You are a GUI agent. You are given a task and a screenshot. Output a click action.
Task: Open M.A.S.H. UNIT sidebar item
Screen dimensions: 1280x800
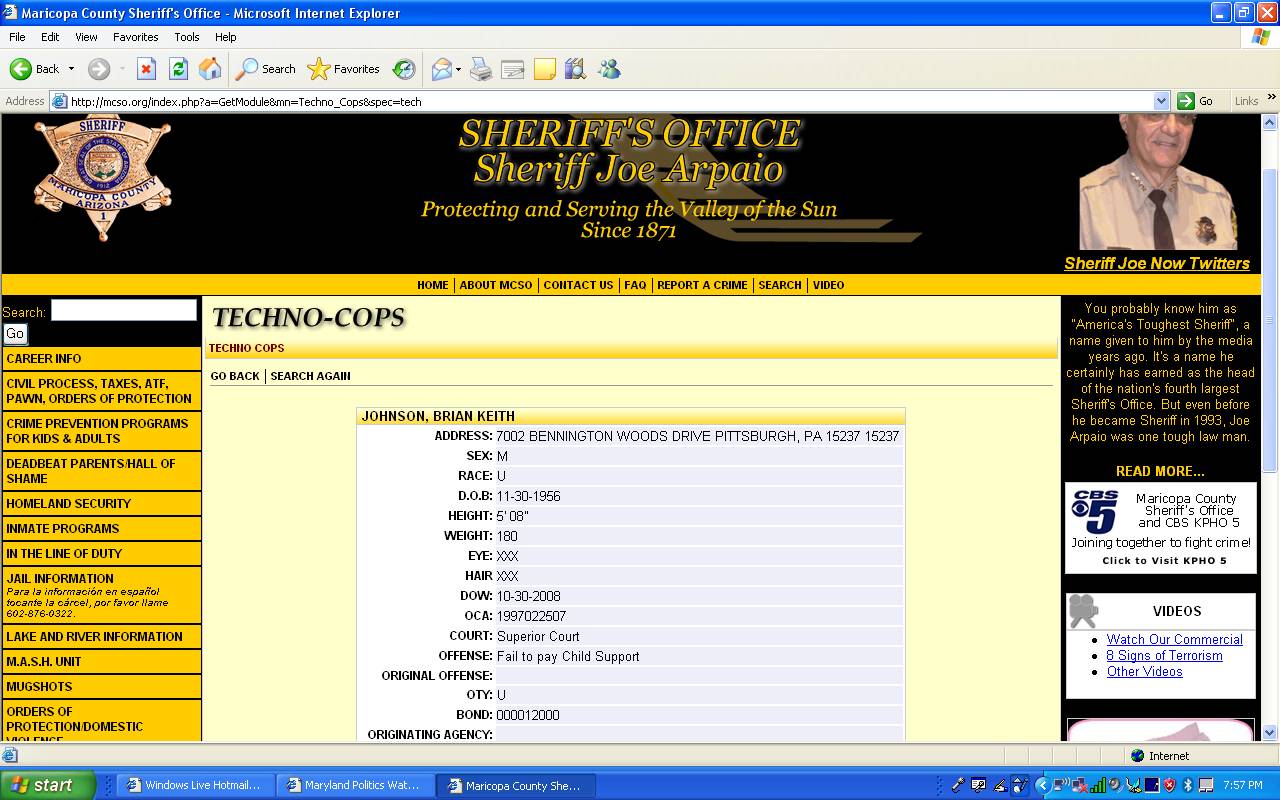[102, 661]
